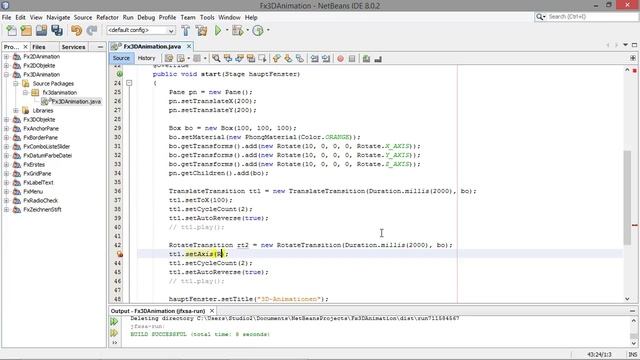Click the Shift Line Right icon
Image resolution: width=640 pixels, height=360 pixels.
[326, 59]
